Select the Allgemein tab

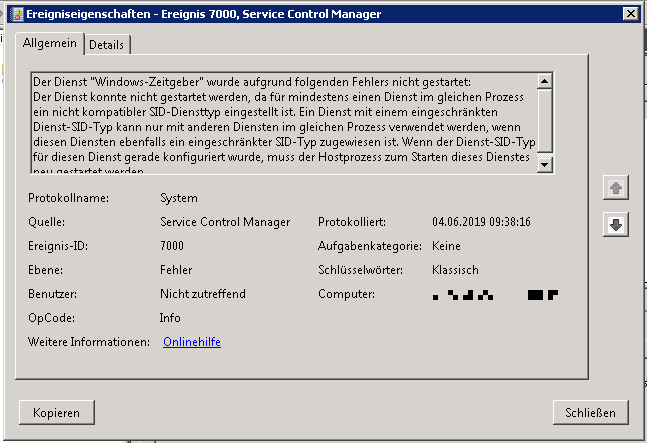[50, 44]
